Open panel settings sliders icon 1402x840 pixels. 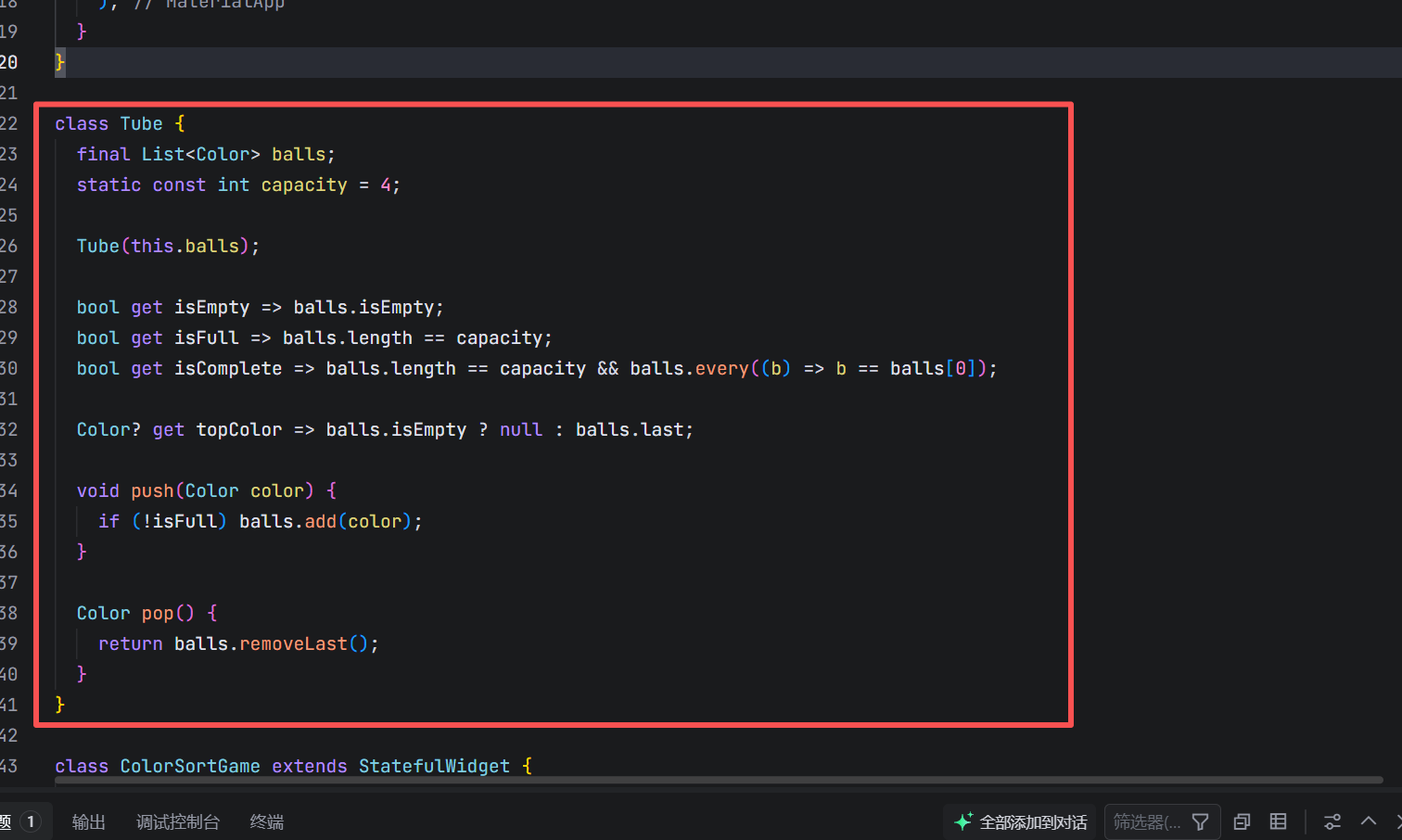tap(1332, 821)
